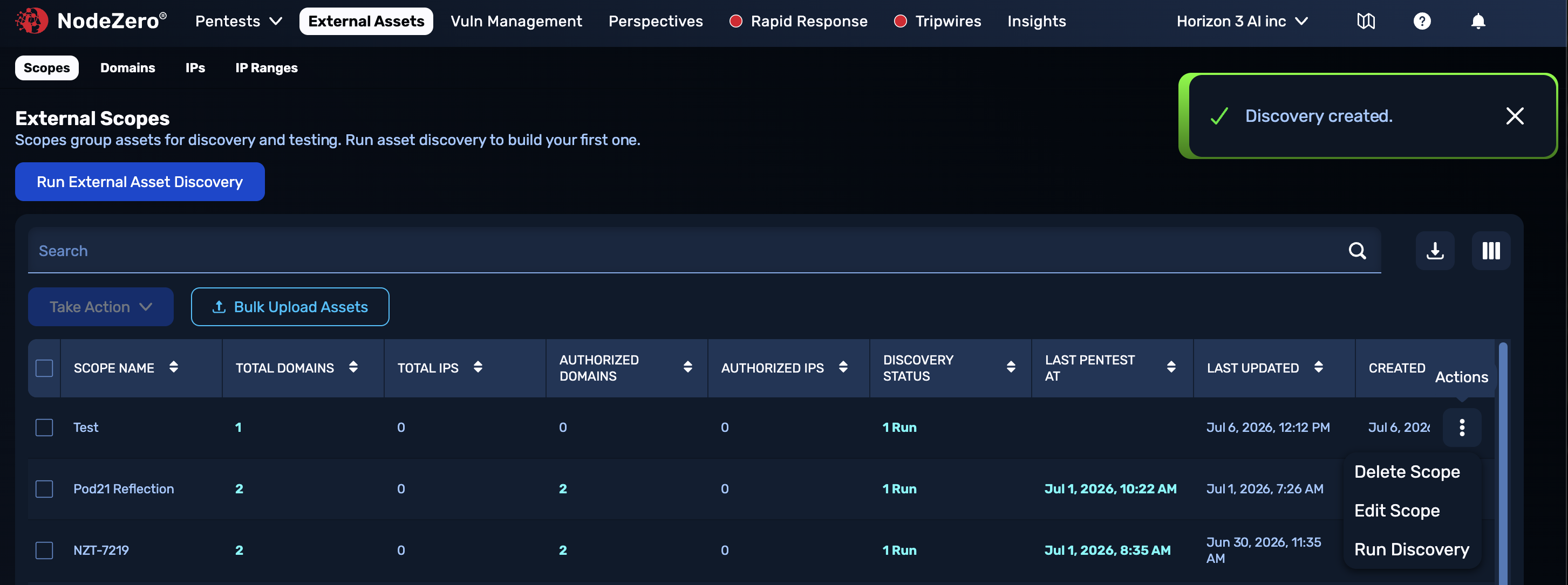Dismiss the Discovery created notification
This screenshot has height=585, width=1568.
[1515, 115]
